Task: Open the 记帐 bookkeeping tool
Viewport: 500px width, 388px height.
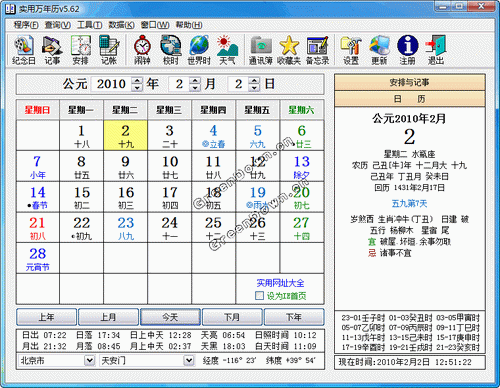Action: click(109, 50)
